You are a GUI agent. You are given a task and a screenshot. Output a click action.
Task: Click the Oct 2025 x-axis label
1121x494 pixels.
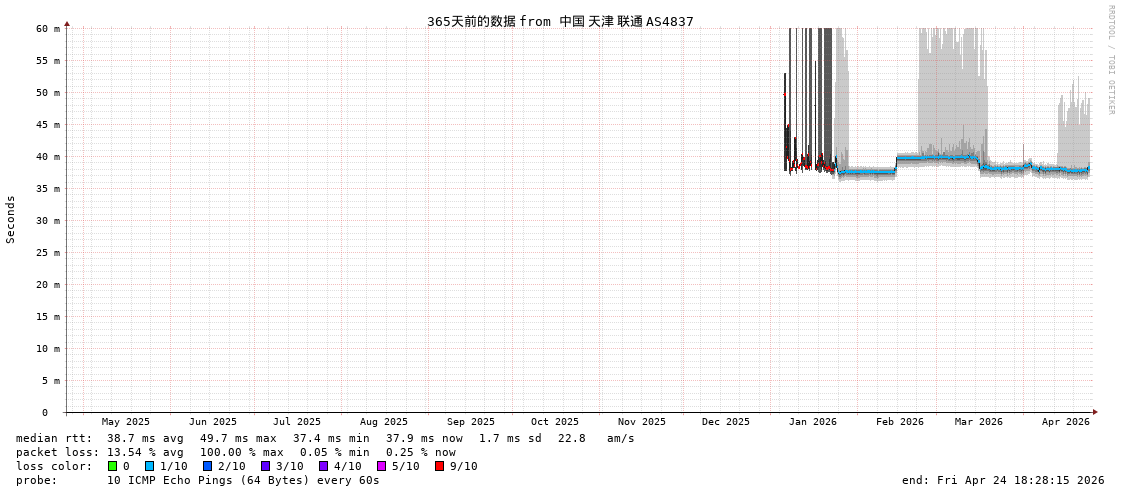click(x=555, y=422)
